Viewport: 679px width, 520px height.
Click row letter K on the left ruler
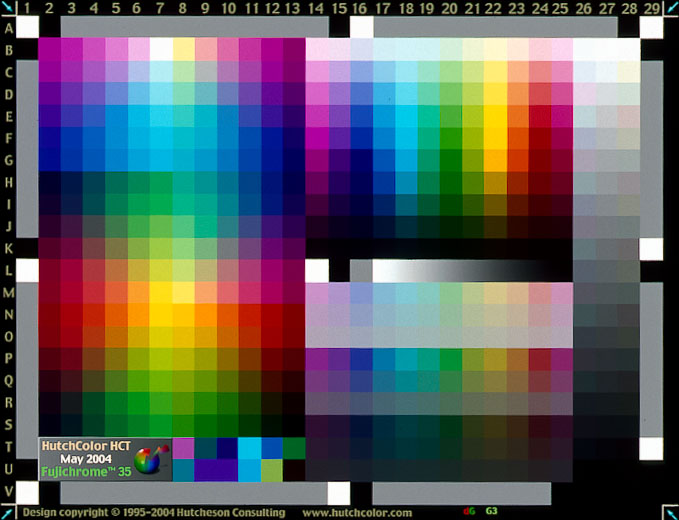coord(8,249)
